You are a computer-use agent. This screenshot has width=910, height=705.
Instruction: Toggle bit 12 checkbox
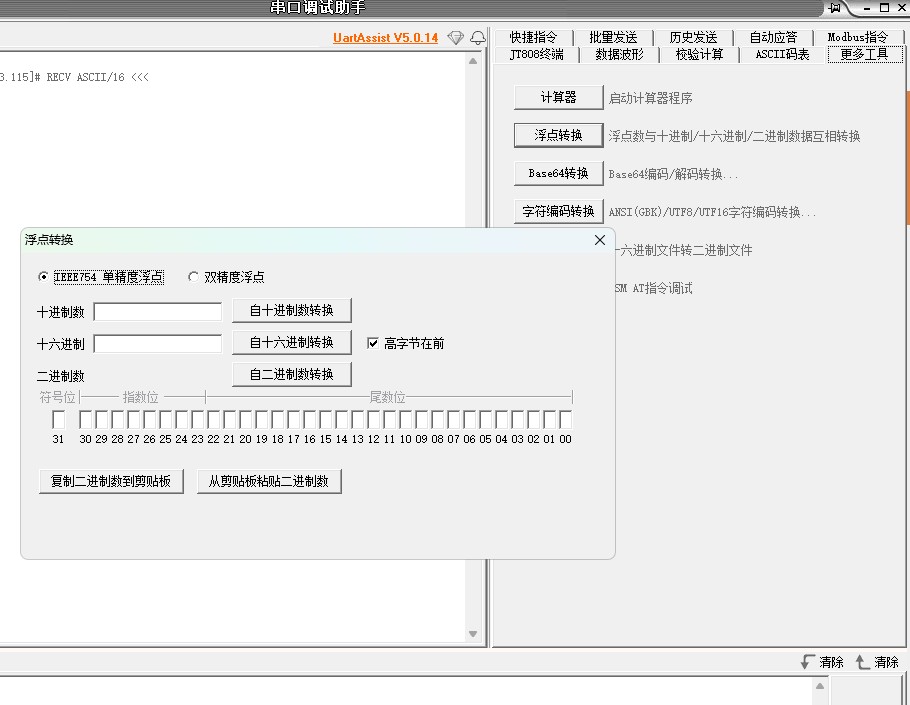pyautogui.click(x=374, y=420)
